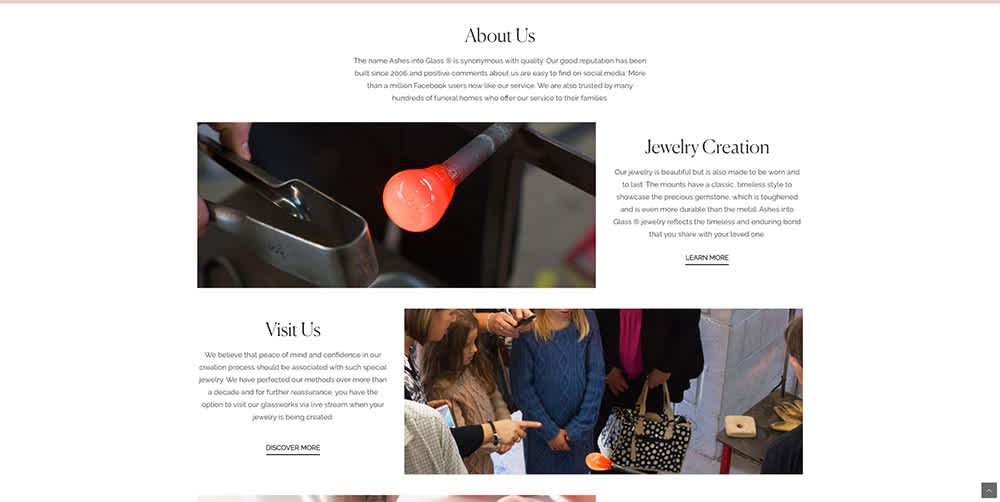Image resolution: width=1000 pixels, height=502 pixels.
Task: Click the smartphone held above the children
Action: coord(525,321)
